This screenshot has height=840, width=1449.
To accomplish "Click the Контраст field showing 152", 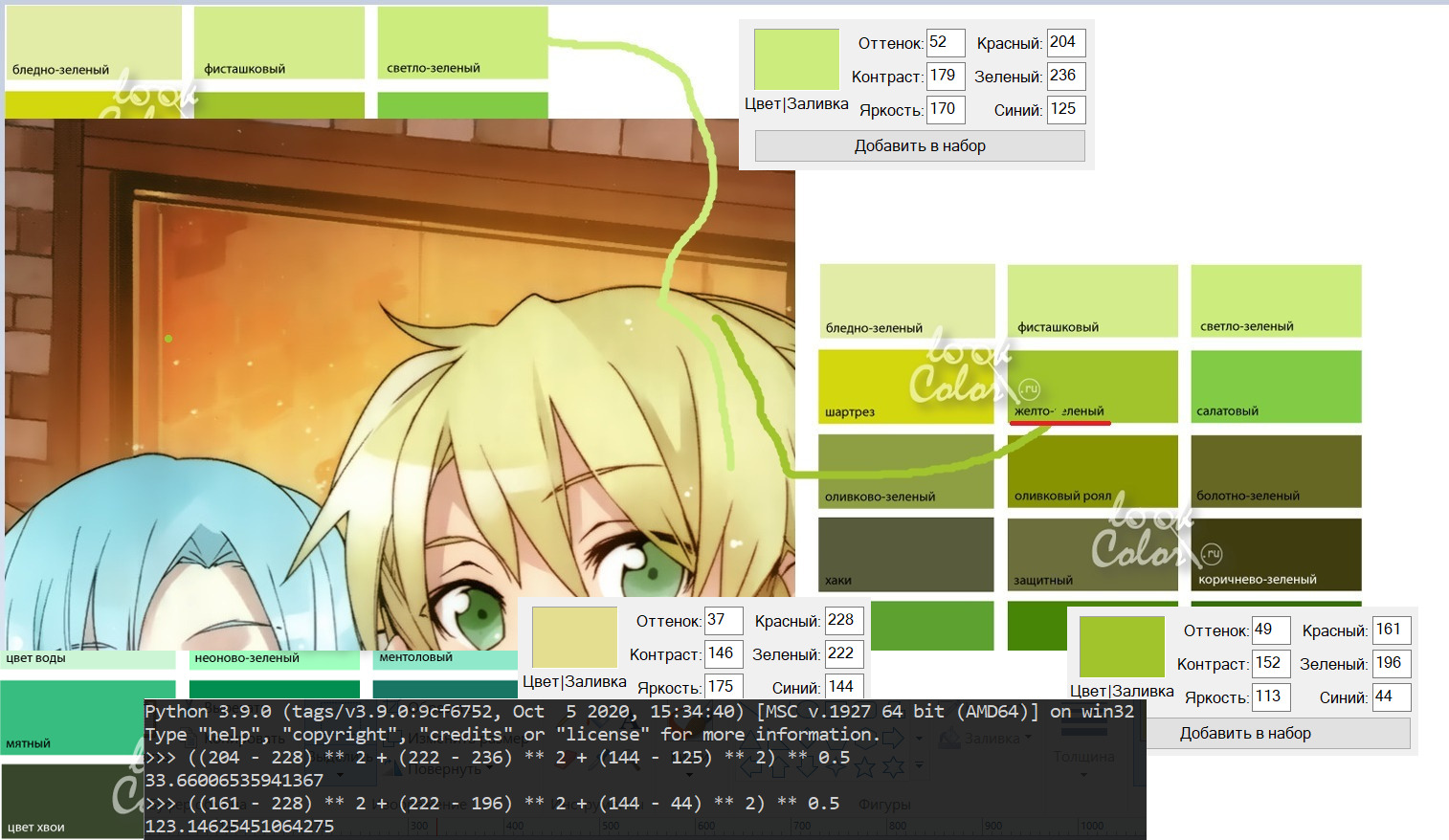I will coord(1271,663).
